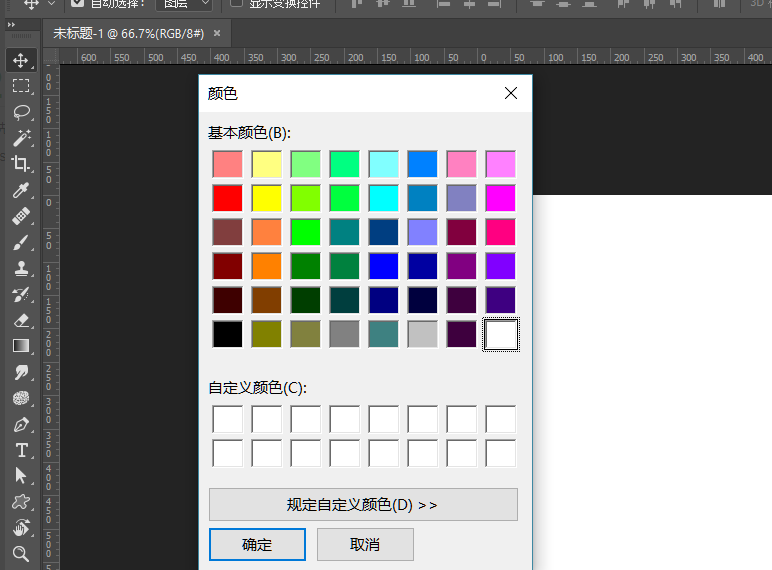Image resolution: width=772 pixels, height=570 pixels.
Task: Choose the Eyedropper tool
Action: [21, 190]
